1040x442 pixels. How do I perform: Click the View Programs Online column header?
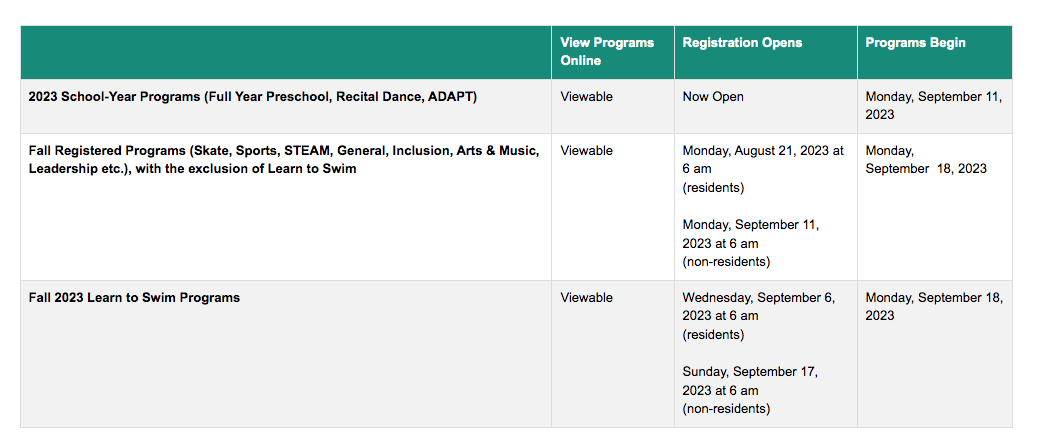(607, 52)
